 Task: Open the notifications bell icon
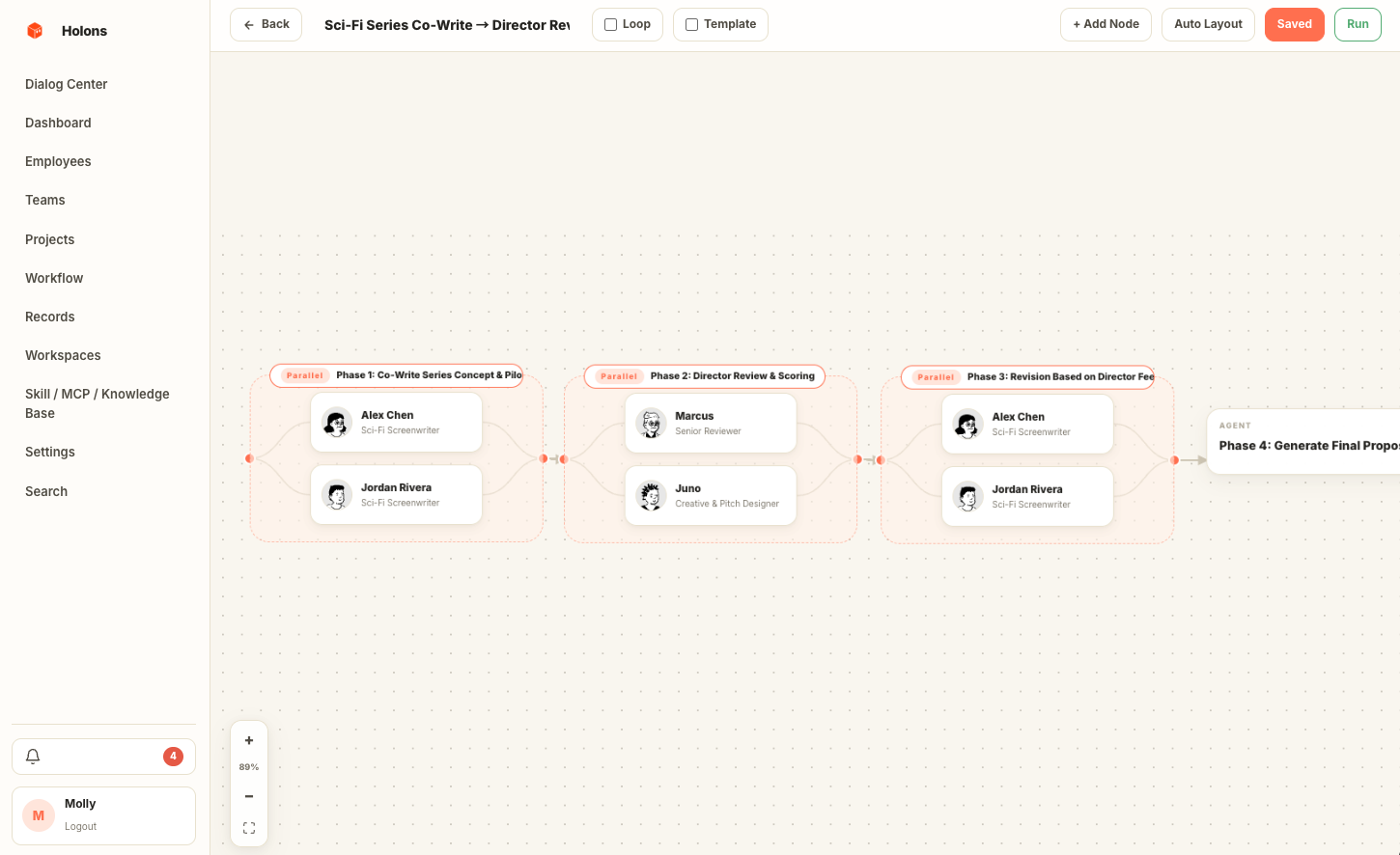click(32, 756)
